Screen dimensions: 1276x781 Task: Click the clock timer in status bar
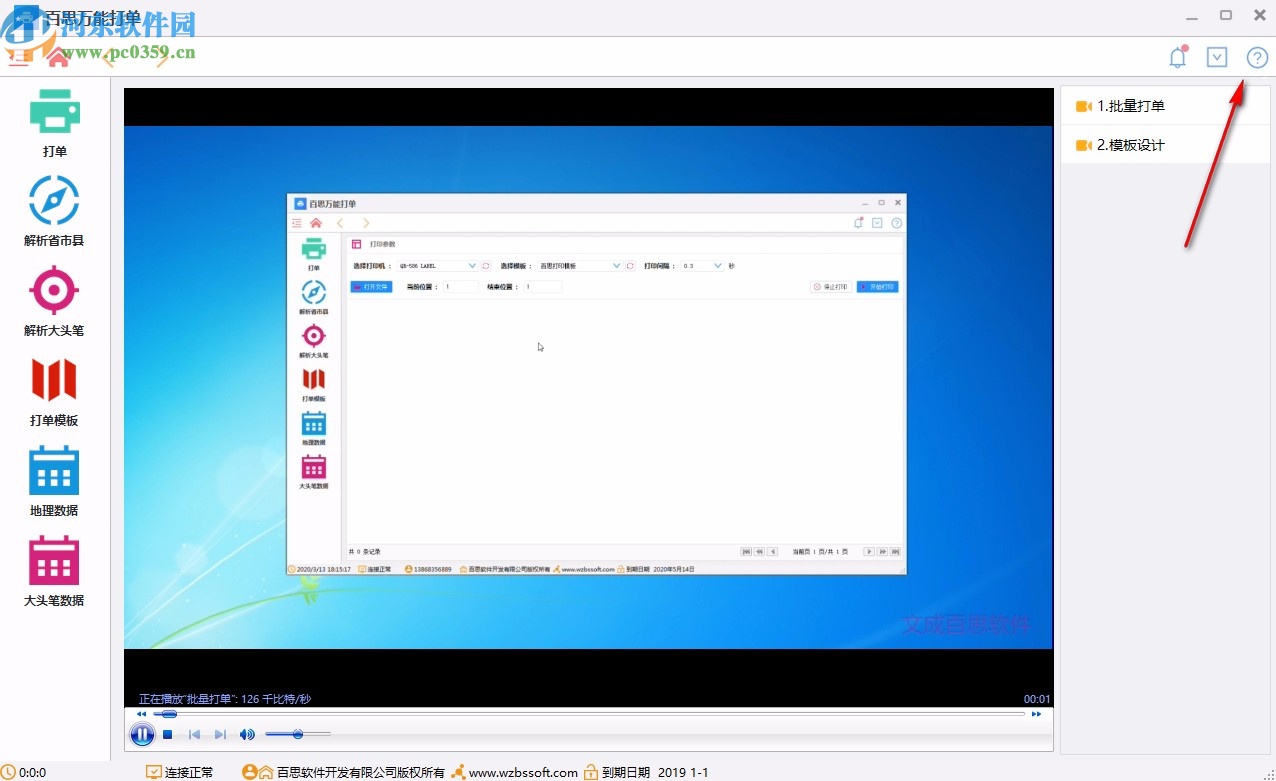click(x=24, y=772)
